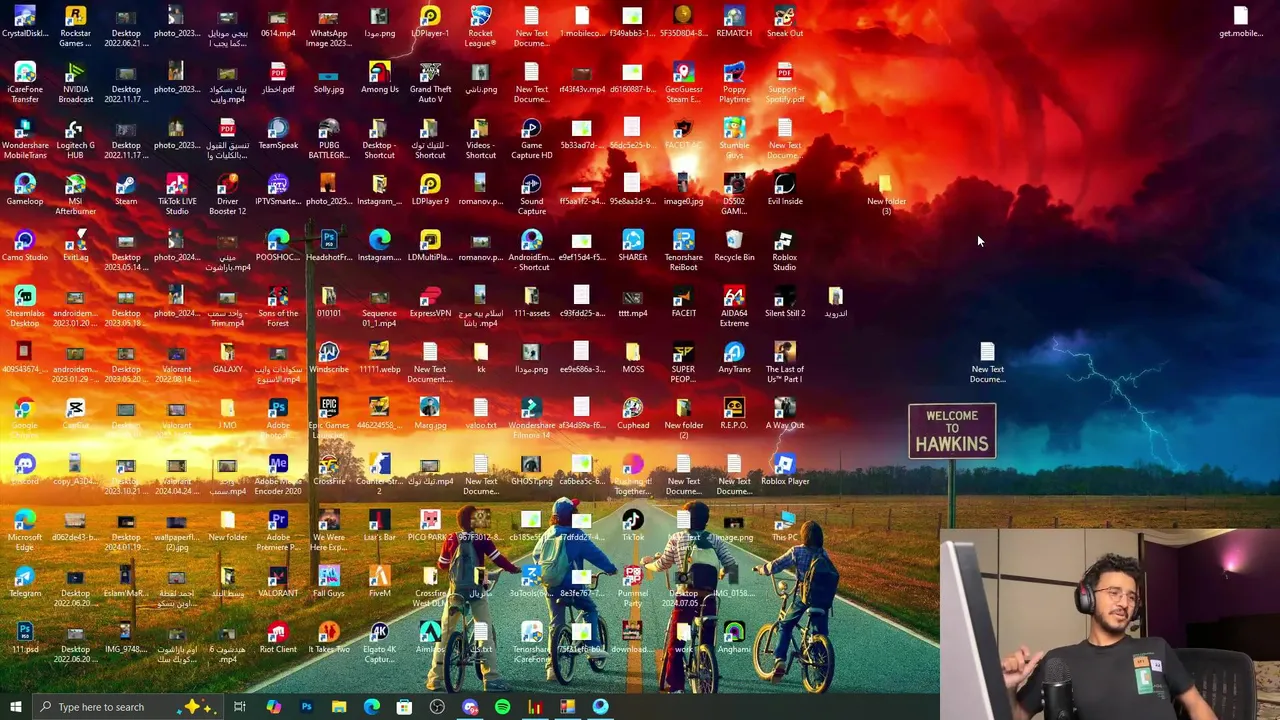Image resolution: width=1280 pixels, height=720 pixels.
Task: Open the Windscribe desktop shortcut
Action: [x=329, y=357]
